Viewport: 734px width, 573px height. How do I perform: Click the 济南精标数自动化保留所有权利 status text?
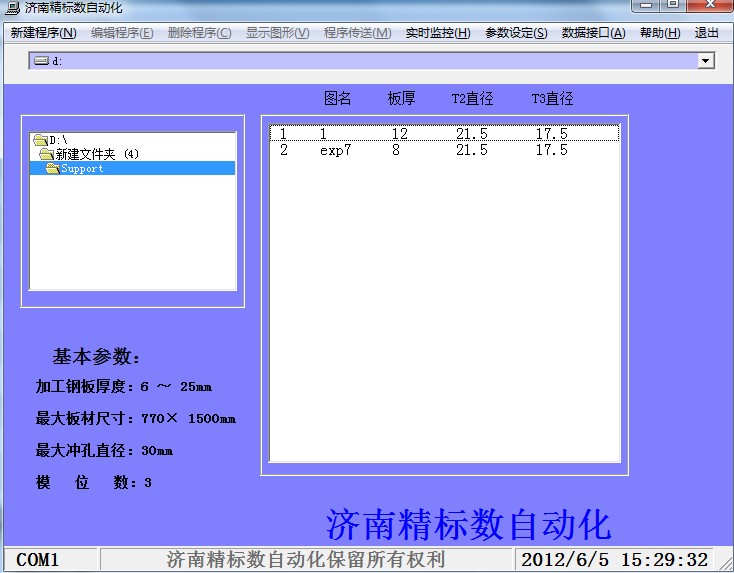[306, 560]
